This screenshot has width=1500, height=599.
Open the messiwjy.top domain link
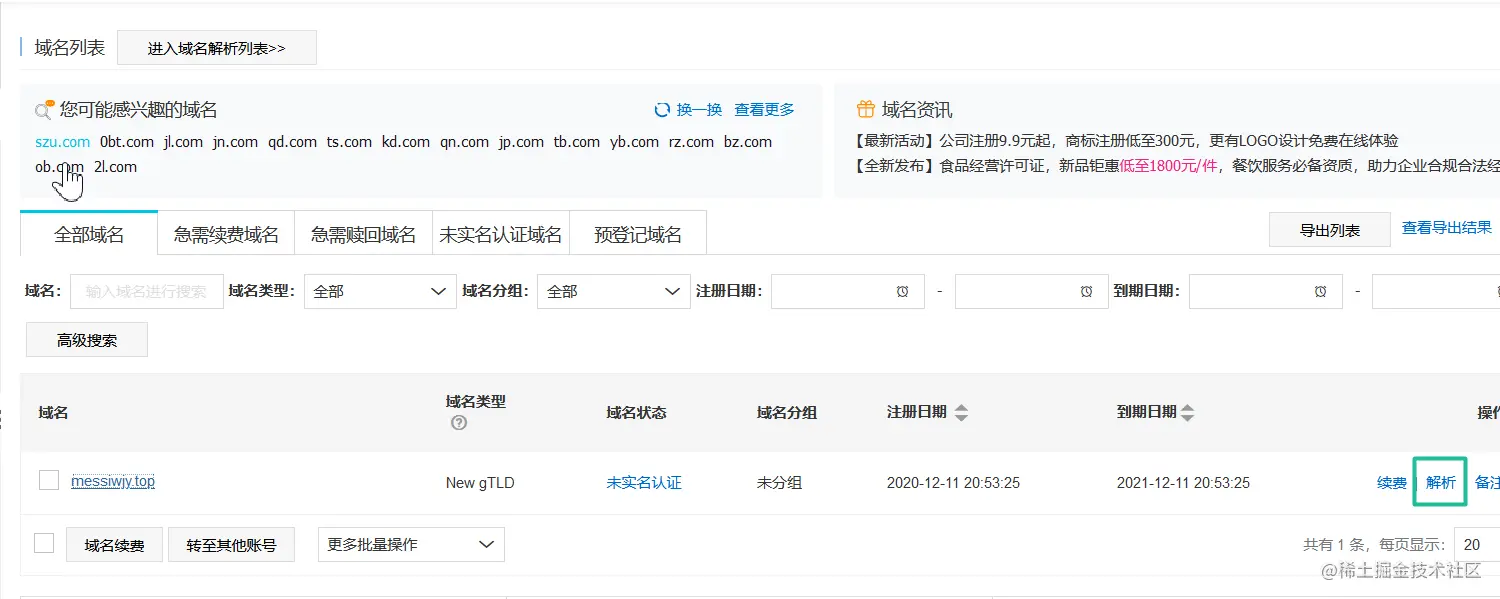113,481
